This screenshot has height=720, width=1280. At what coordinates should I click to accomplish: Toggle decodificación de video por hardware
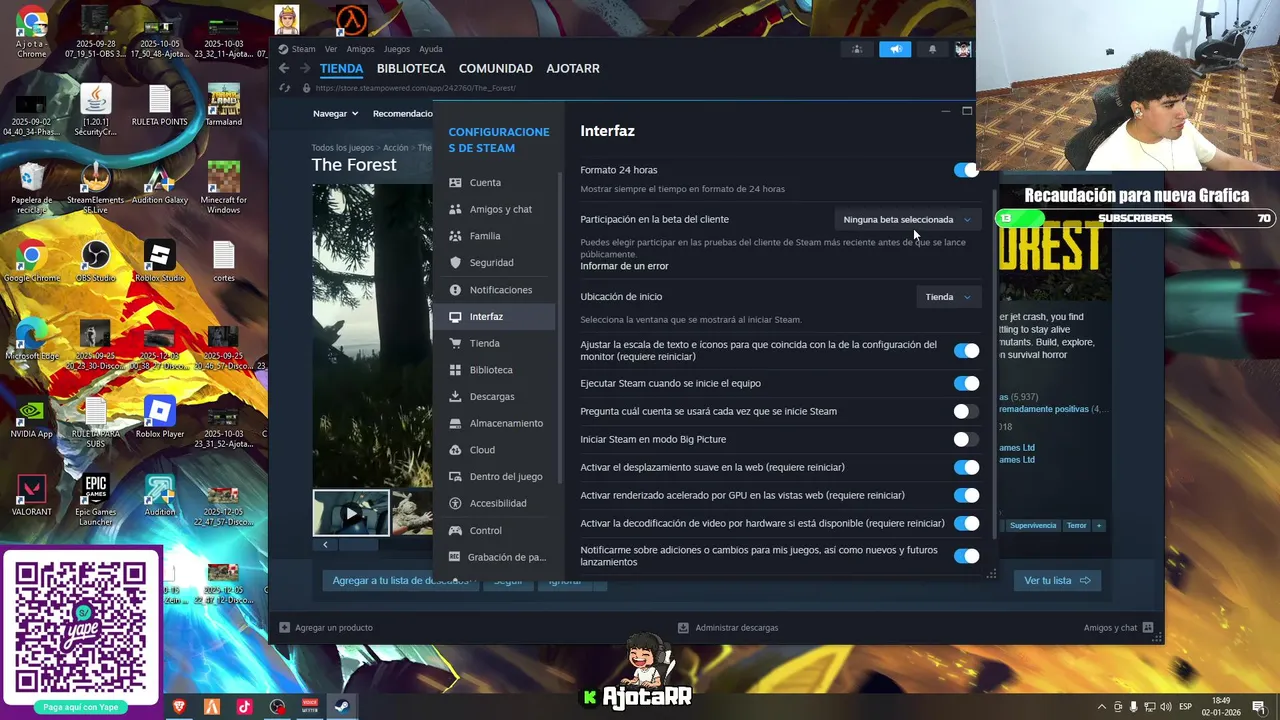[x=966, y=523]
